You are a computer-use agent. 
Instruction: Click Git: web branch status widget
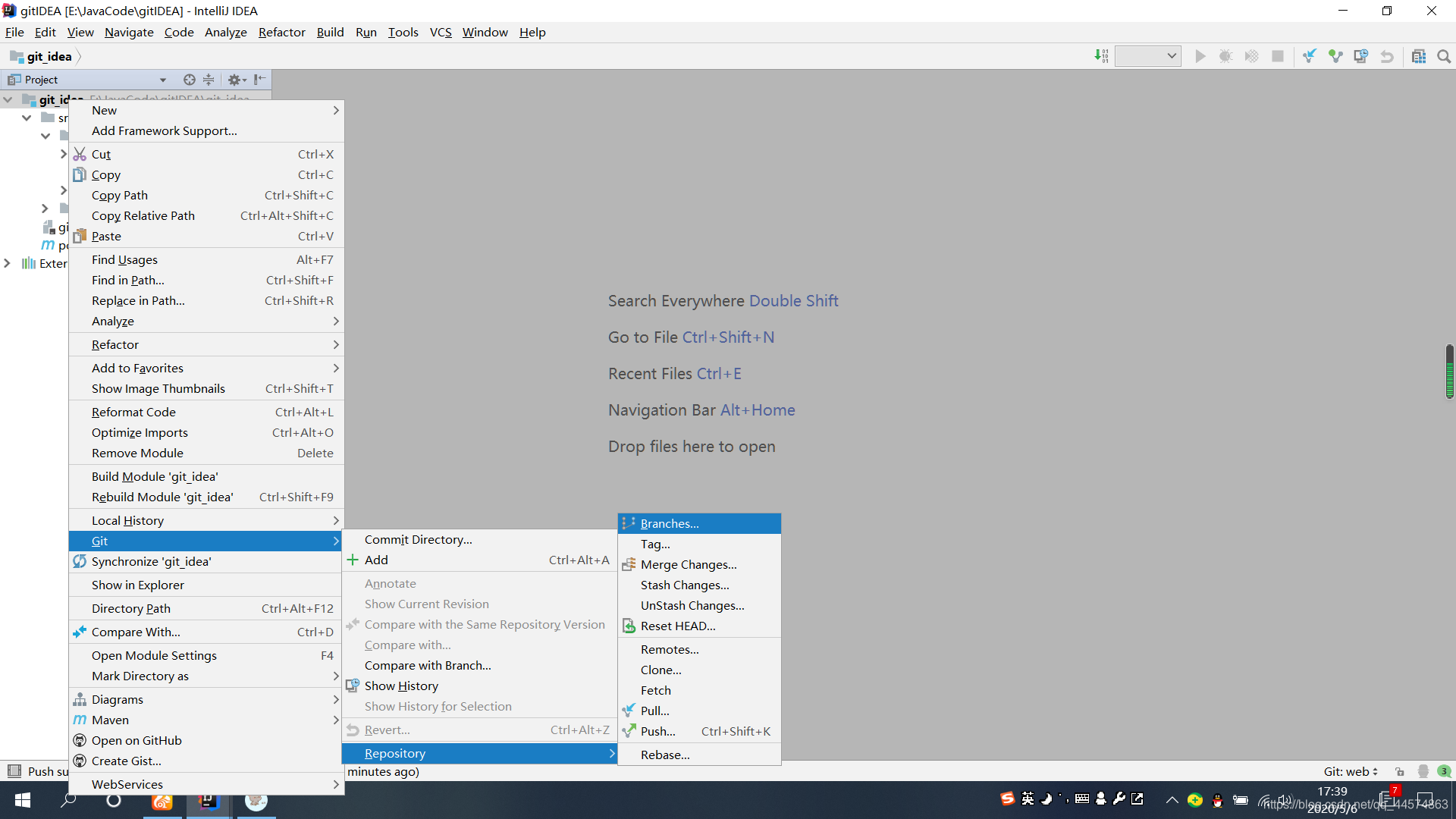[x=1351, y=771]
